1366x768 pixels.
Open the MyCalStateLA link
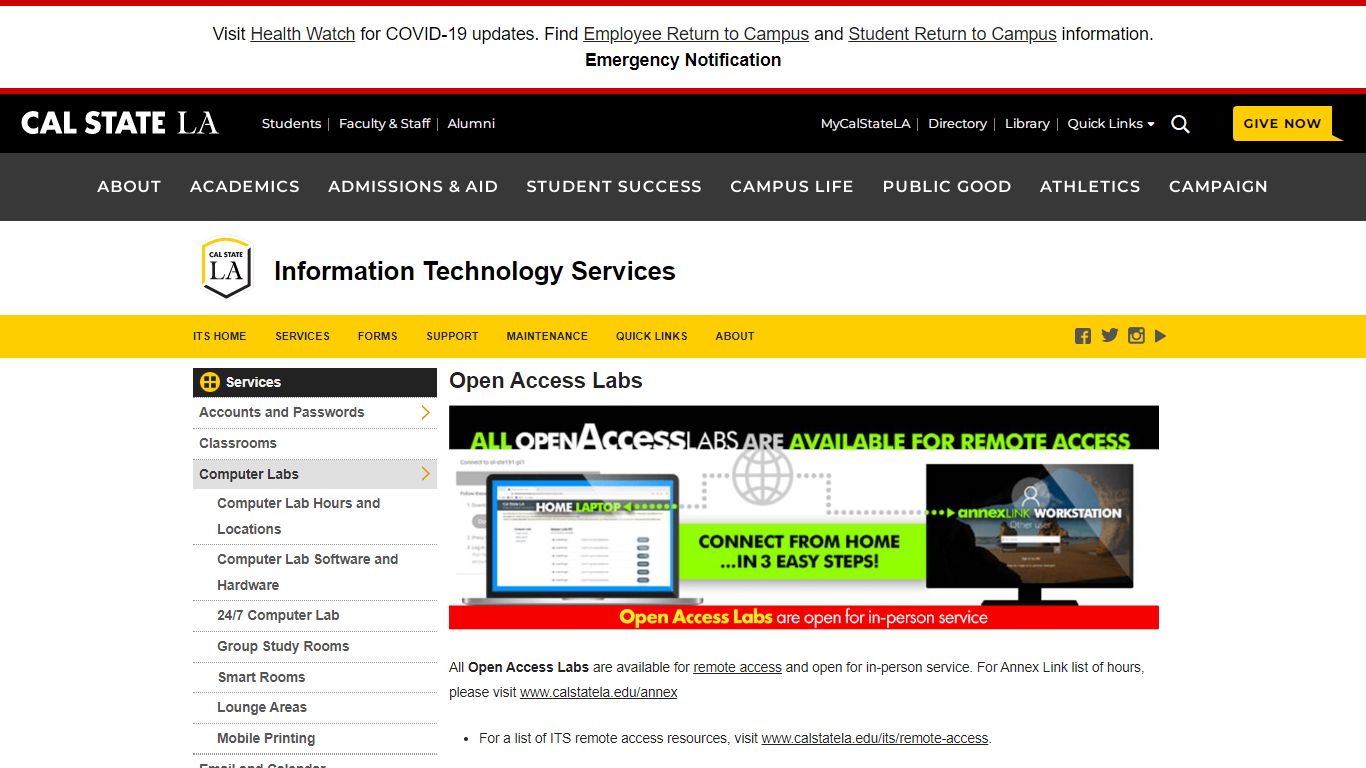coord(866,124)
